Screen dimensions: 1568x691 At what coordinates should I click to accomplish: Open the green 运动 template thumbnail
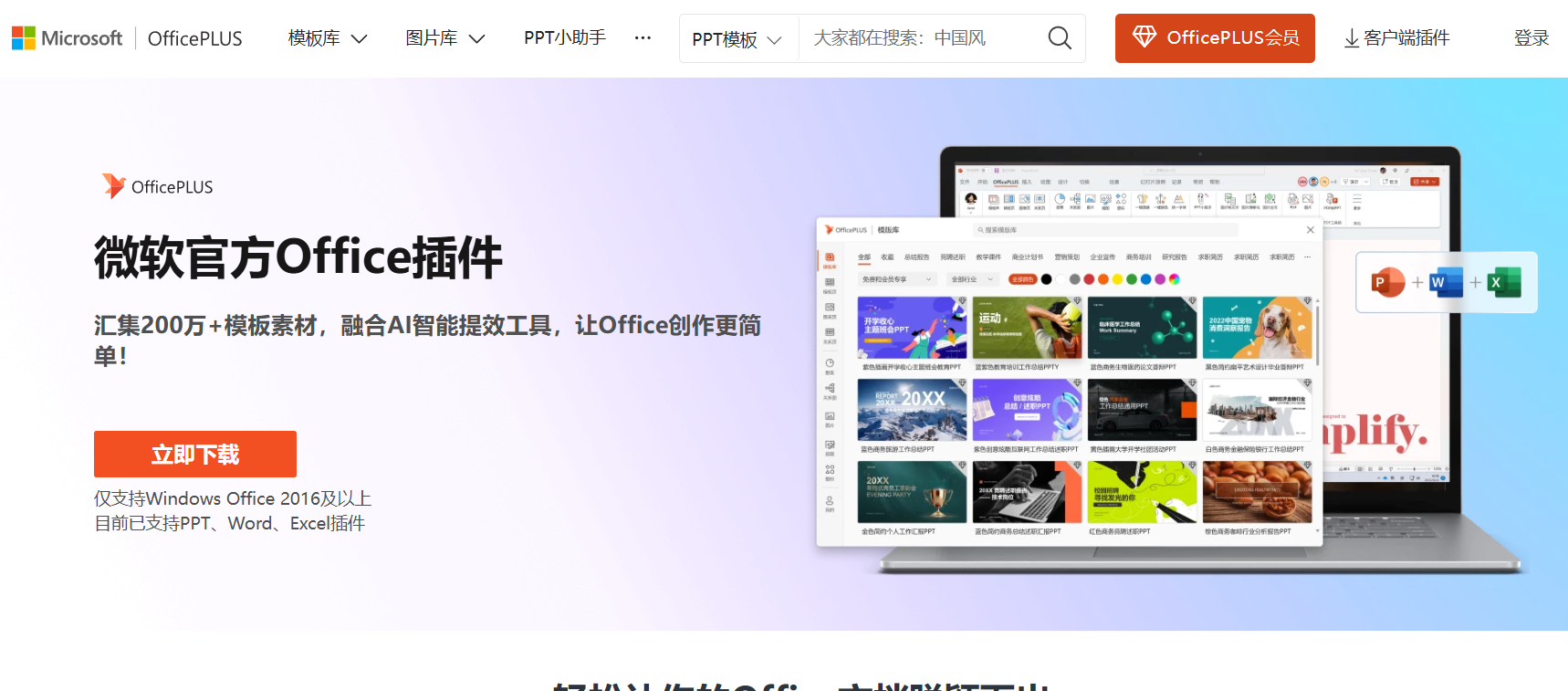[1027, 328]
